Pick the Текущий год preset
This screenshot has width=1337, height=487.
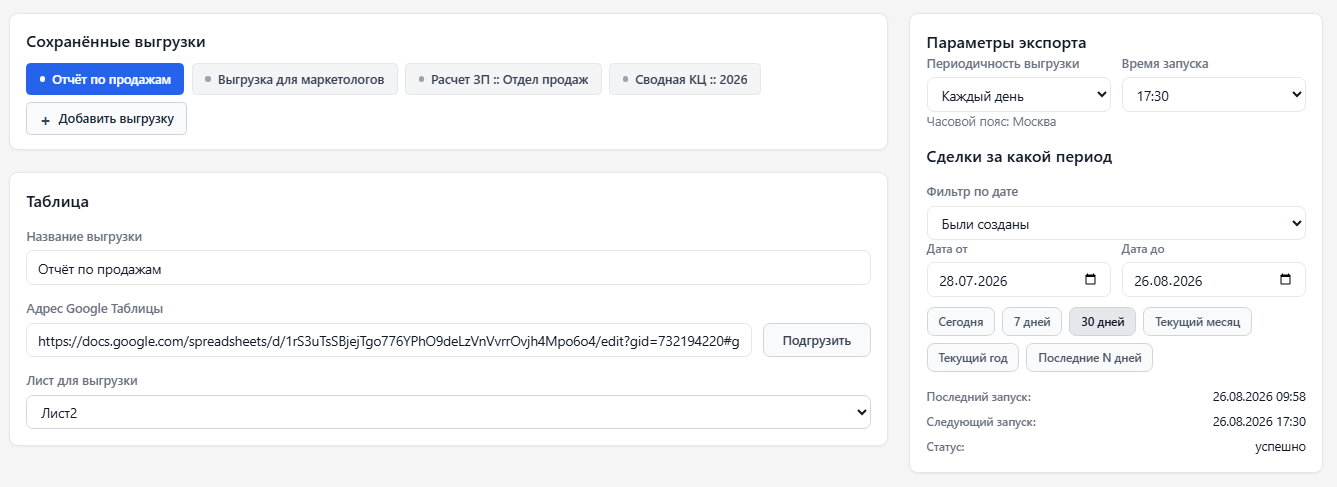(973, 357)
